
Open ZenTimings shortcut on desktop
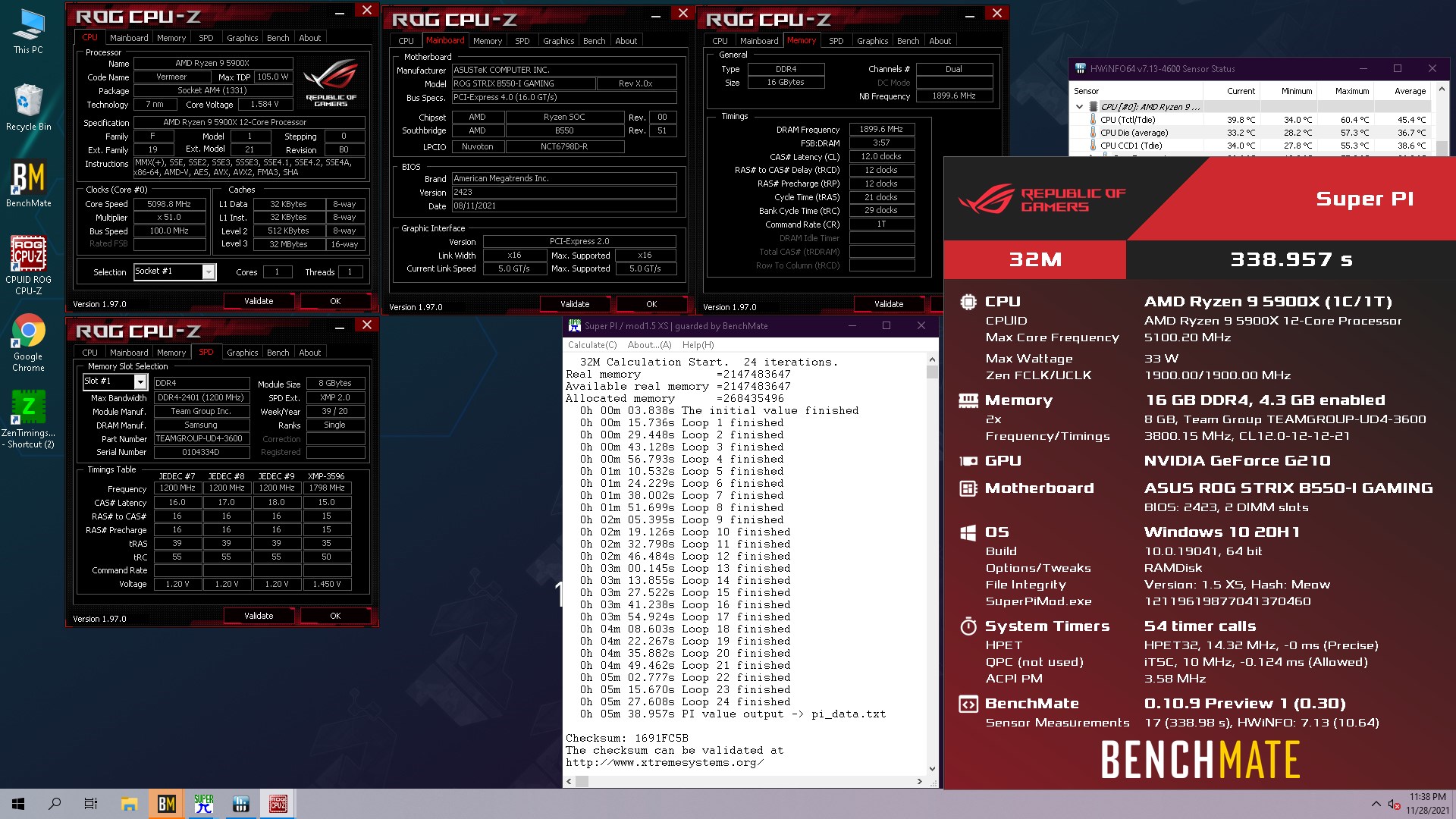click(28, 419)
